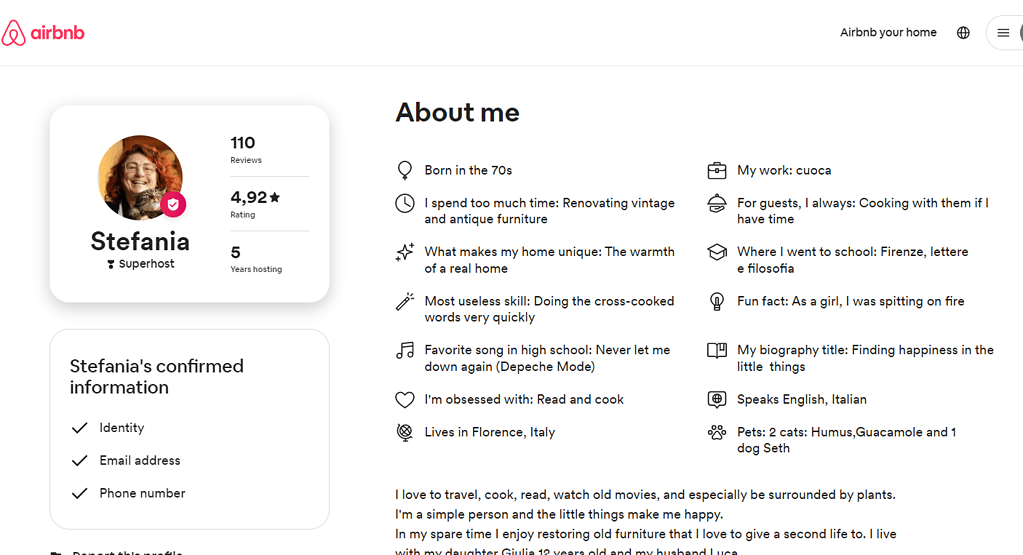Click the Email address confirmed checkmark

80,460
